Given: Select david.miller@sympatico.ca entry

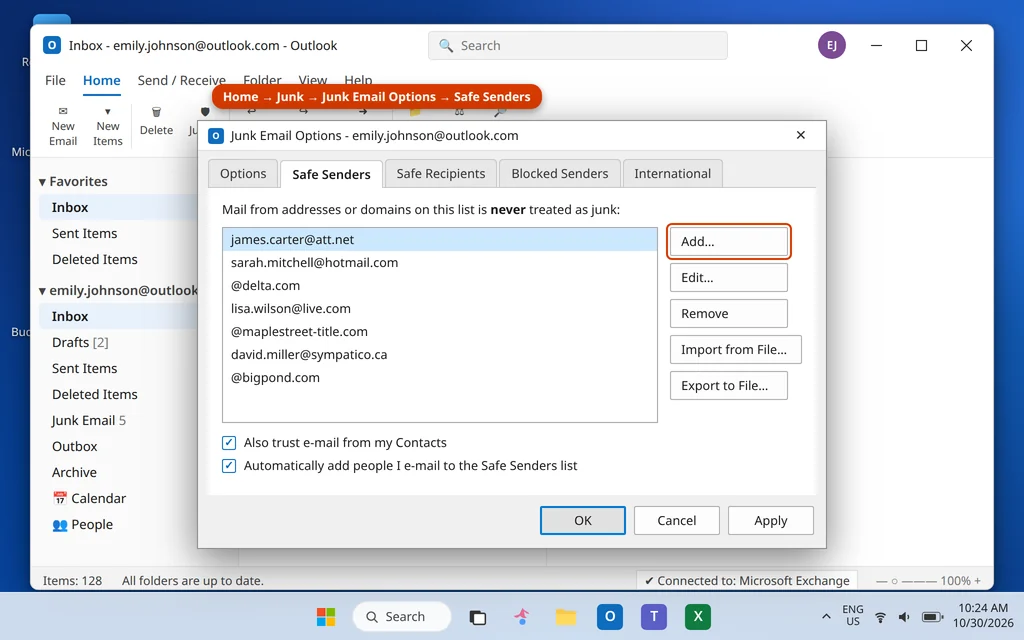Looking at the screenshot, I should (440, 355).
